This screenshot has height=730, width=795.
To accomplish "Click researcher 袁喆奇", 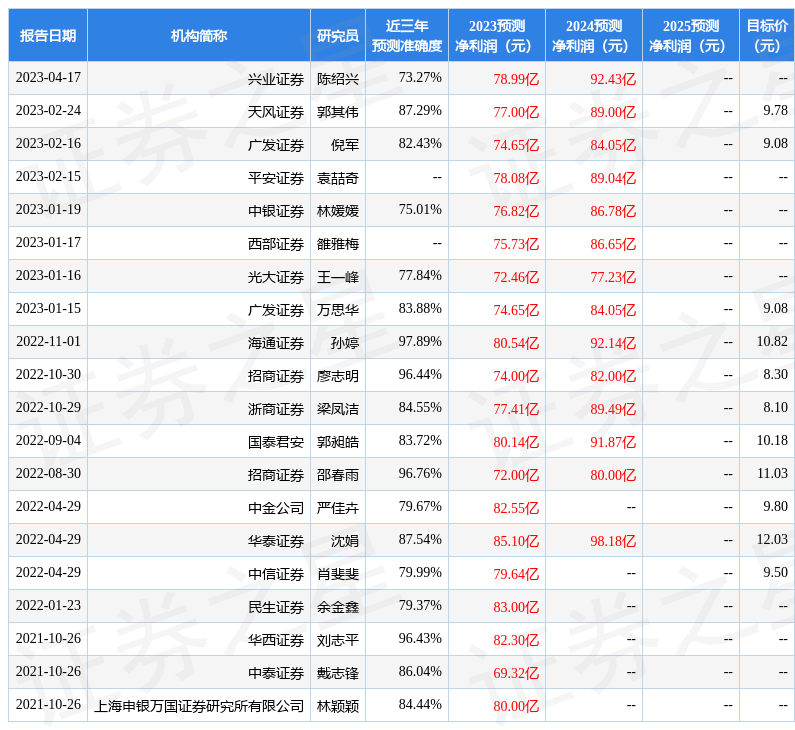I will (x=338, y=178).
